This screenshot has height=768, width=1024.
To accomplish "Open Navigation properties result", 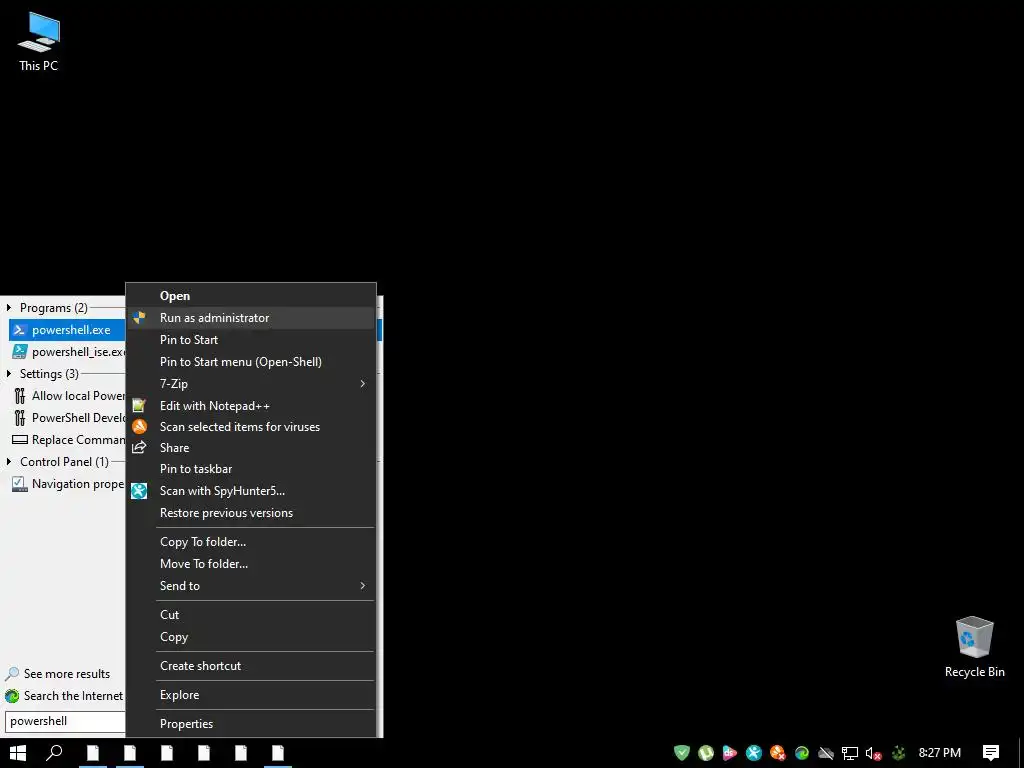I will pos(67,484).
